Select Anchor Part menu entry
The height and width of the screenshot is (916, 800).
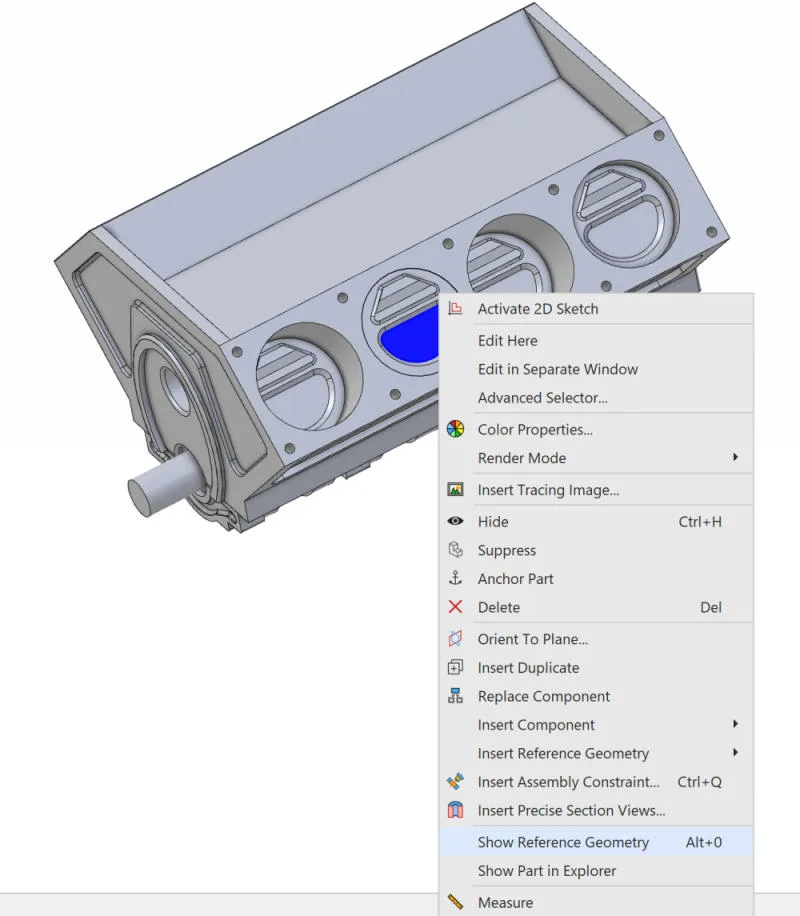[596, 578]
